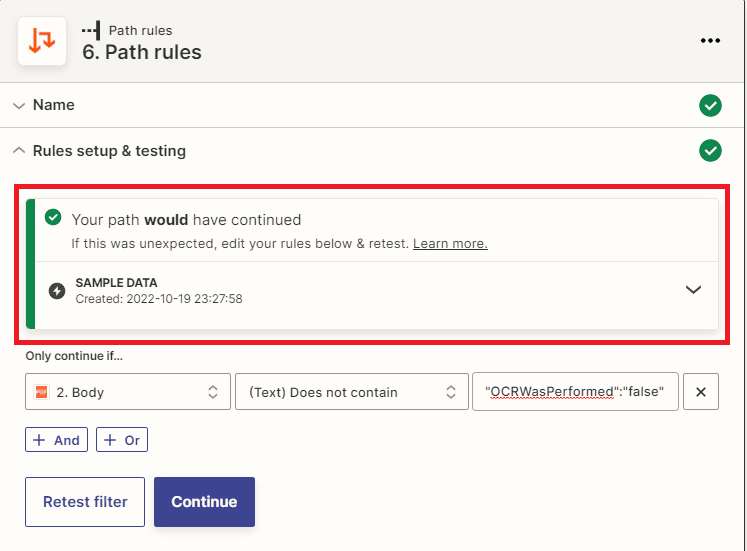Open the Learn more link

pos(450,243)
